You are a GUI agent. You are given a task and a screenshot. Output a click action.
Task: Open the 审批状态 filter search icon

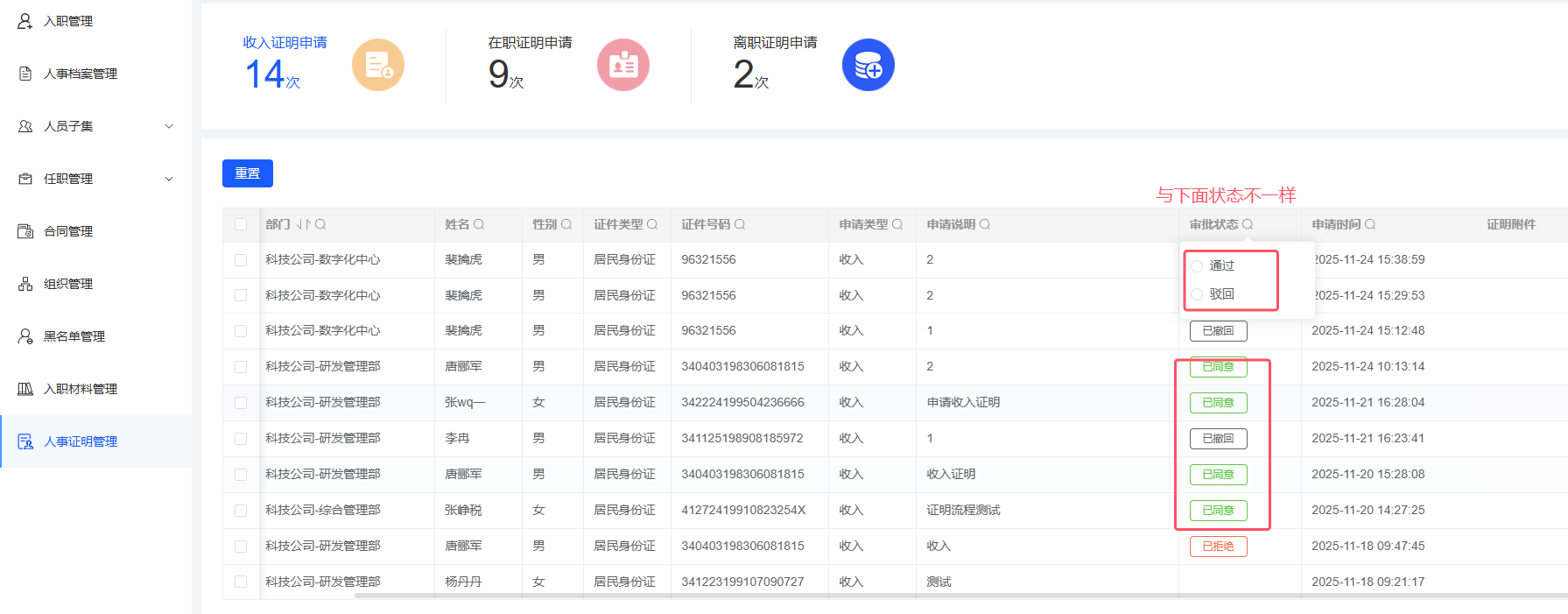tap(1248, 224)
